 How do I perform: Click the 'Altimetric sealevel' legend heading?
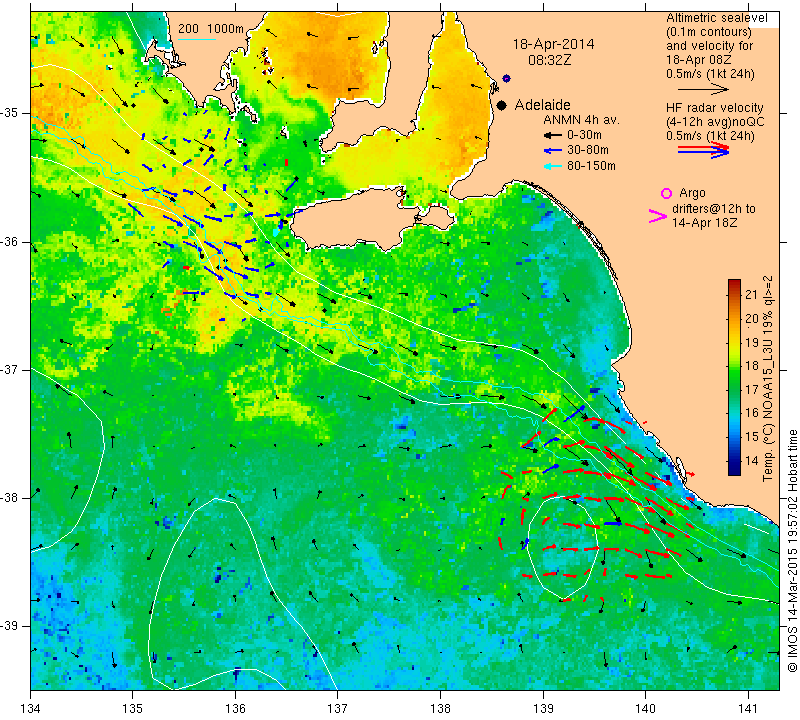(x=717, y=18)
